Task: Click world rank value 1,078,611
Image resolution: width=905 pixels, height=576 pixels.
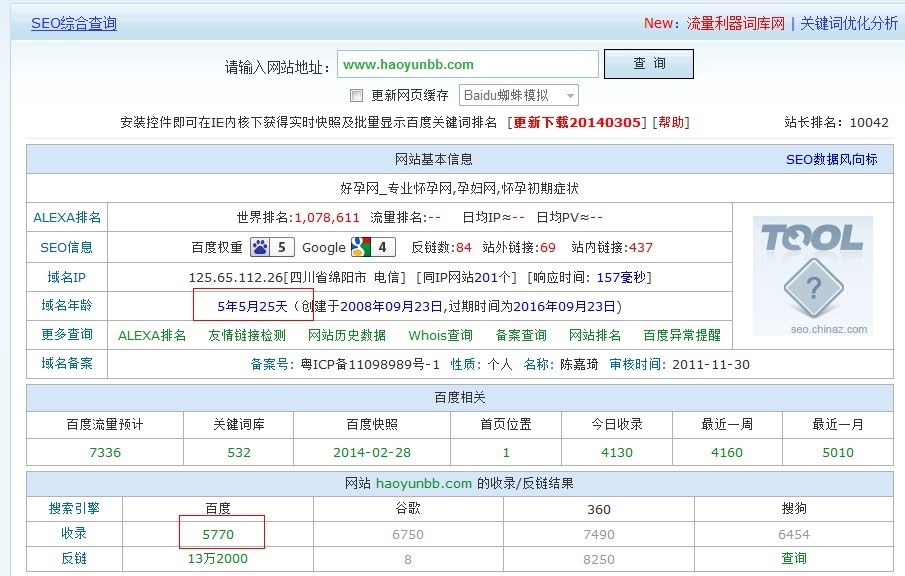Action: 327,218
